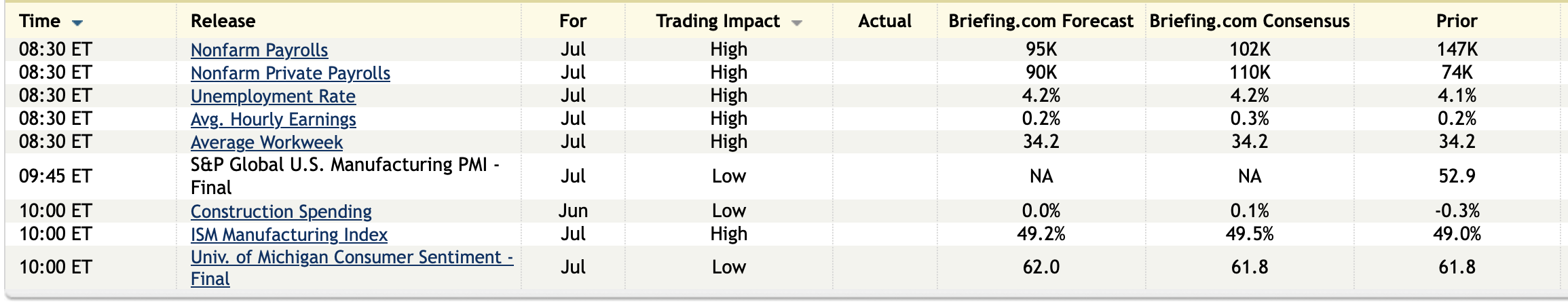Click the Briefing.com Forecast column header
The image size is (1568, 304).
[1041, 21]
